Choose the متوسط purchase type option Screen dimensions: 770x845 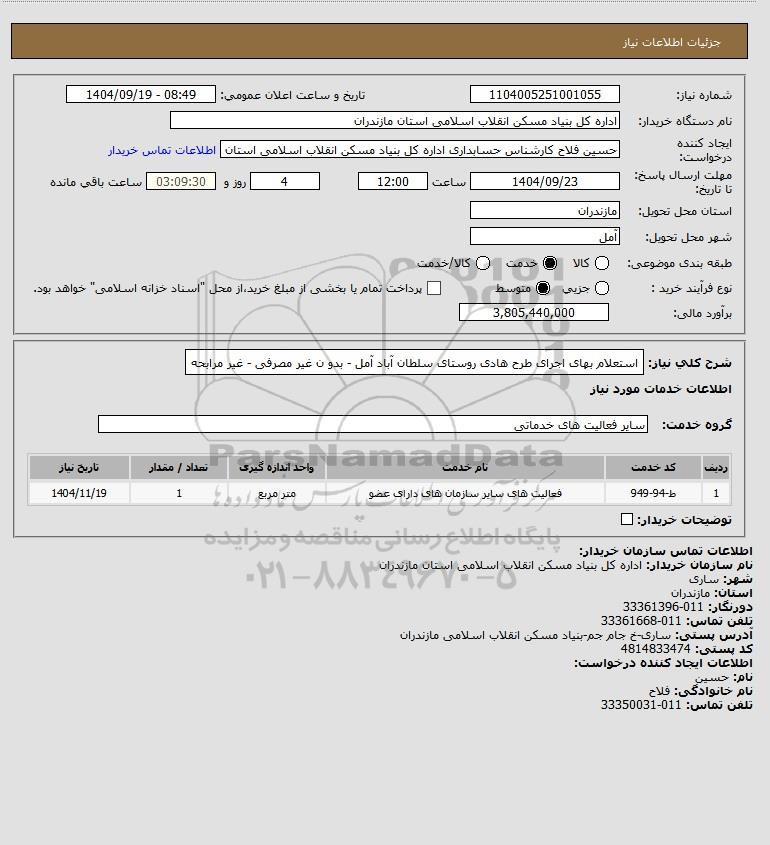(543, 288)
